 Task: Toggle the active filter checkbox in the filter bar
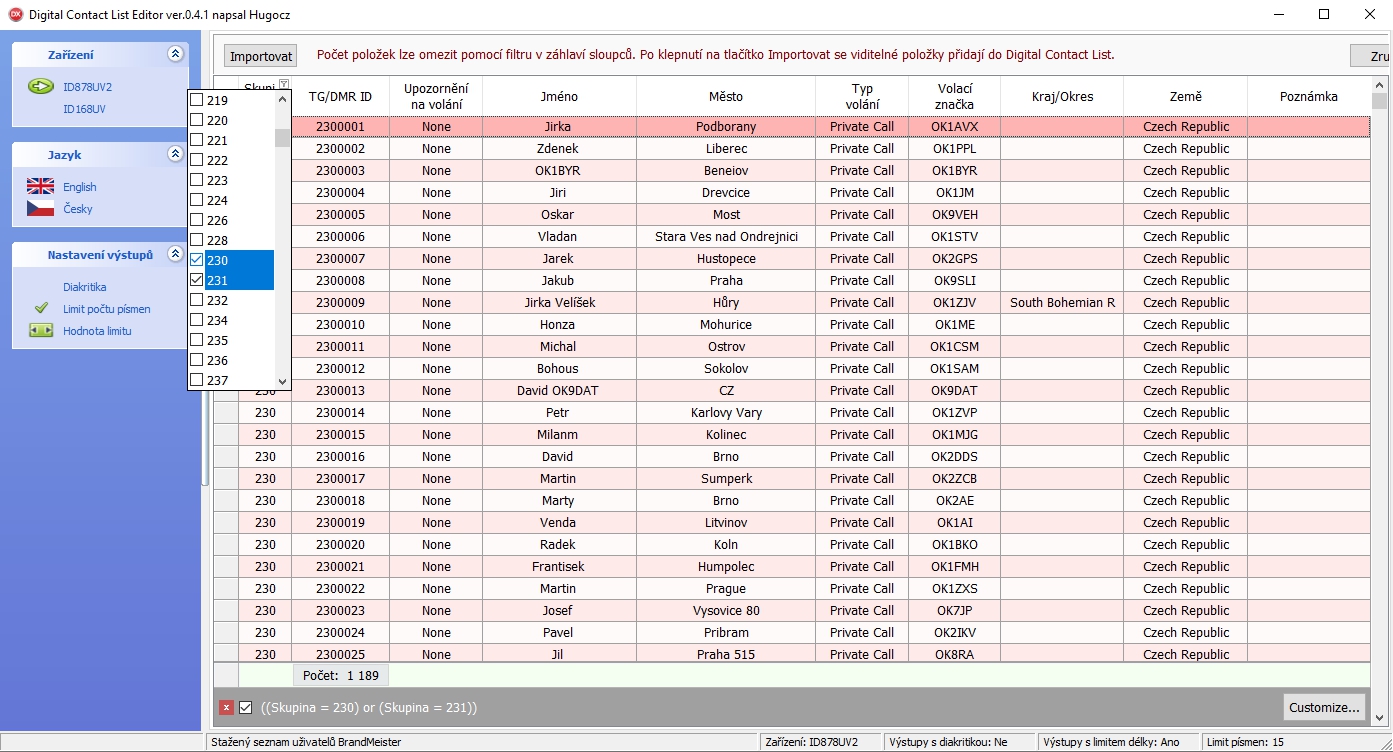pyautogui.click(x=246, y=707)
